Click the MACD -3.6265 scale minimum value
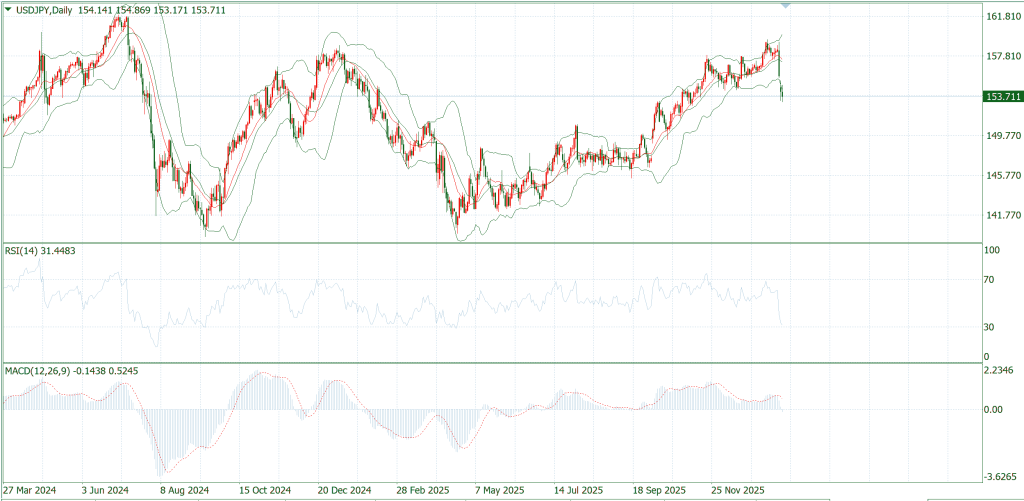Image resolution: width=1024 pixels, height=501 pixels. (999, 476)
